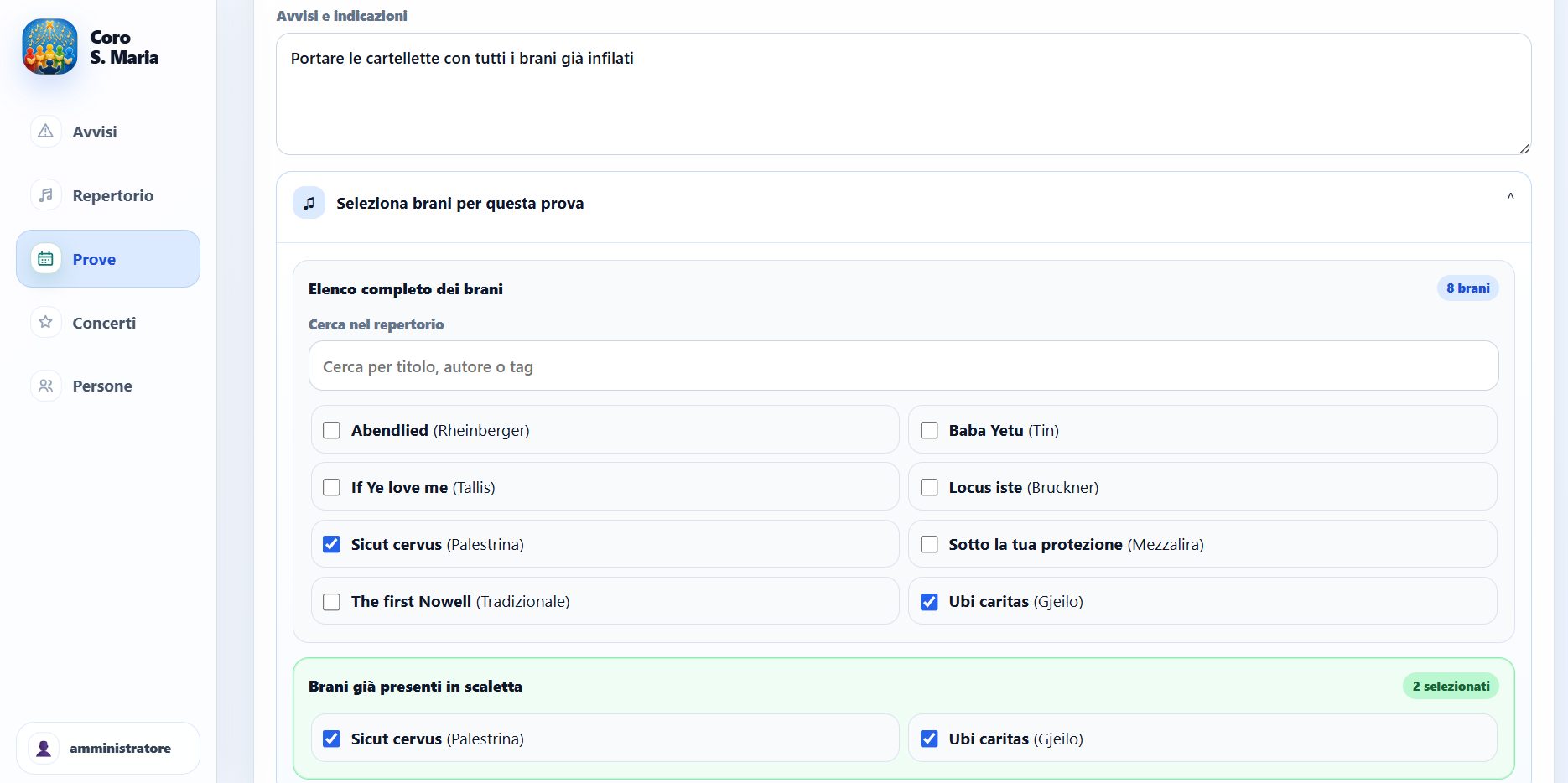Screen dimensions: 1568x783
Task: Open the Concerti menu item
Action: coord(108,323)
